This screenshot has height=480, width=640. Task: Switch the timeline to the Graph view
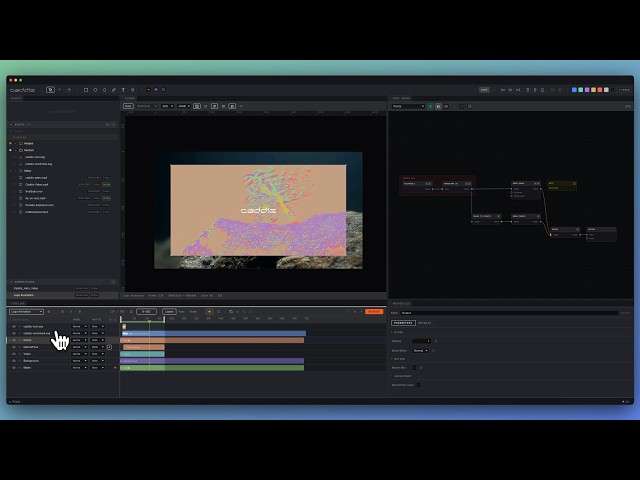tap(193, 312)
